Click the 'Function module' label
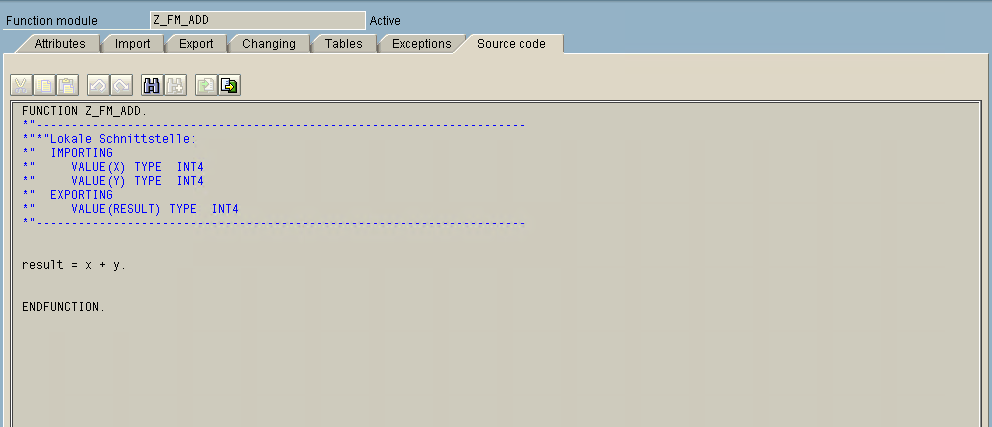 52,21
